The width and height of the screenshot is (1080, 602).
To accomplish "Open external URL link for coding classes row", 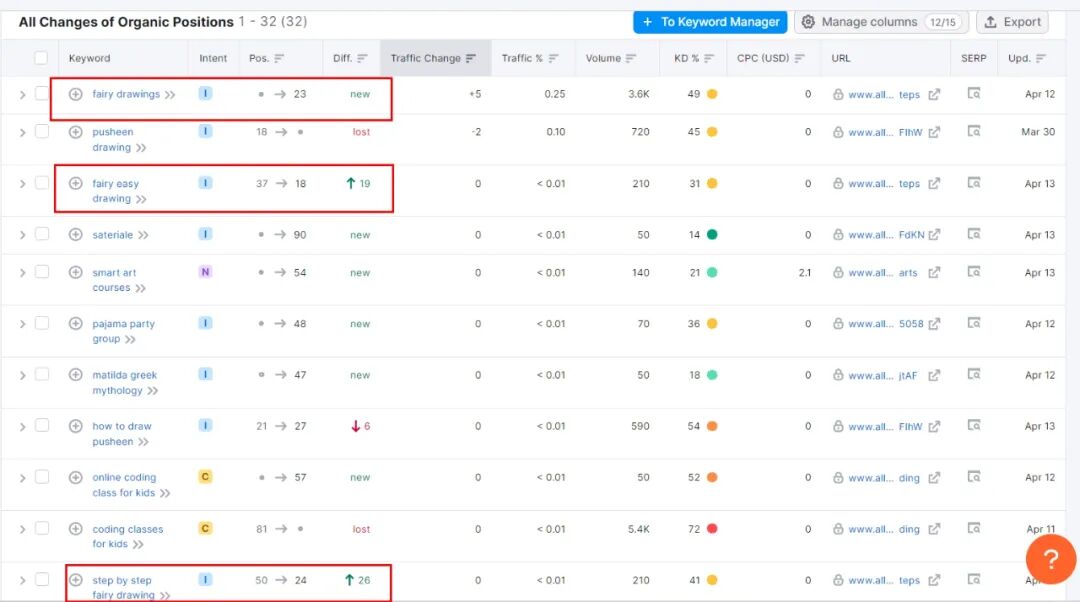I will [934, 529].
